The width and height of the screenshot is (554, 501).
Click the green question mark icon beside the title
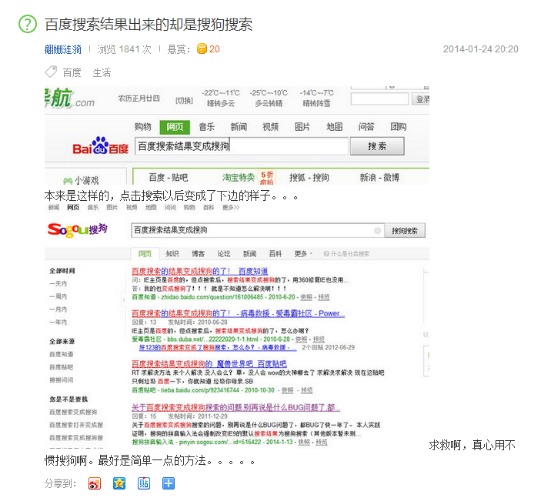tap(28, 24)
